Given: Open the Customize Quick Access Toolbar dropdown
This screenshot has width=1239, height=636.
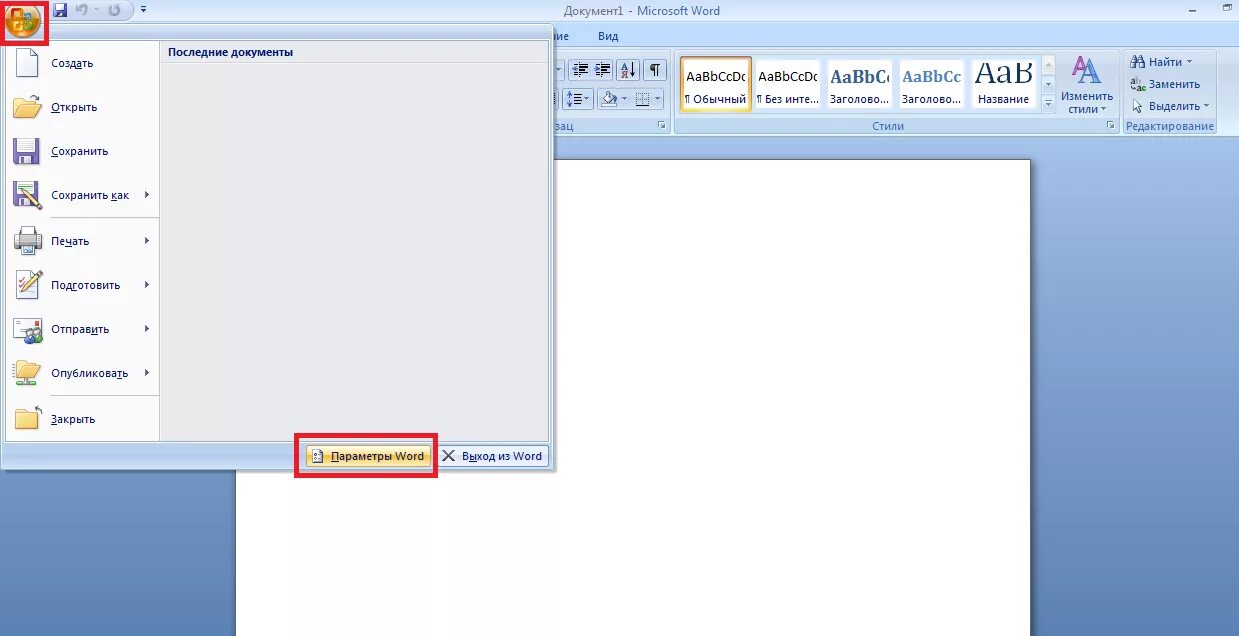Looking at the screenshot, I should click(x=143, y=10).
